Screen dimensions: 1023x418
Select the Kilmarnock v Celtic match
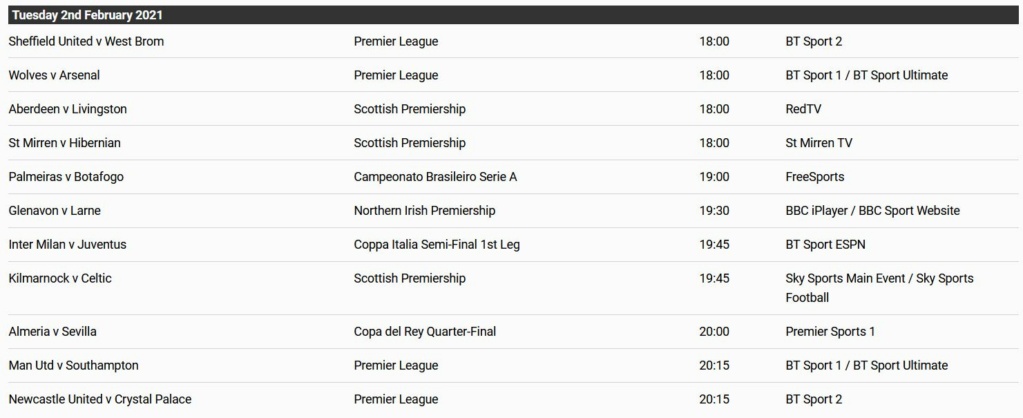pos(60,278)
